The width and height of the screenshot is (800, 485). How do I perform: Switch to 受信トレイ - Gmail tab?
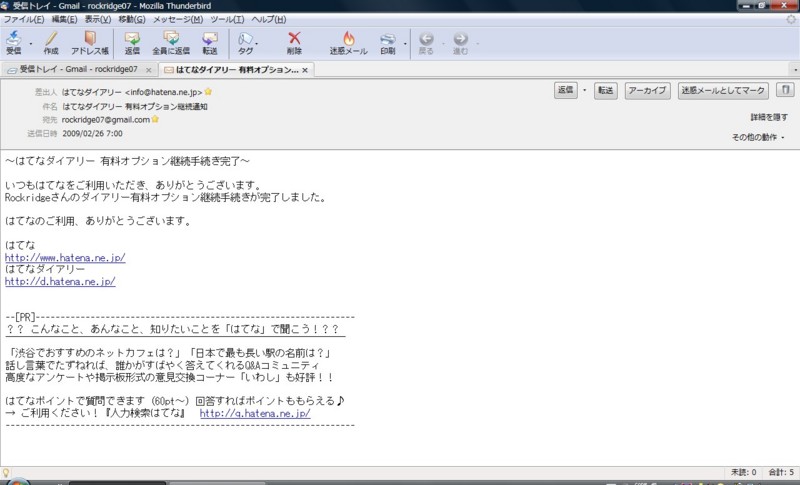pos(78,69)
